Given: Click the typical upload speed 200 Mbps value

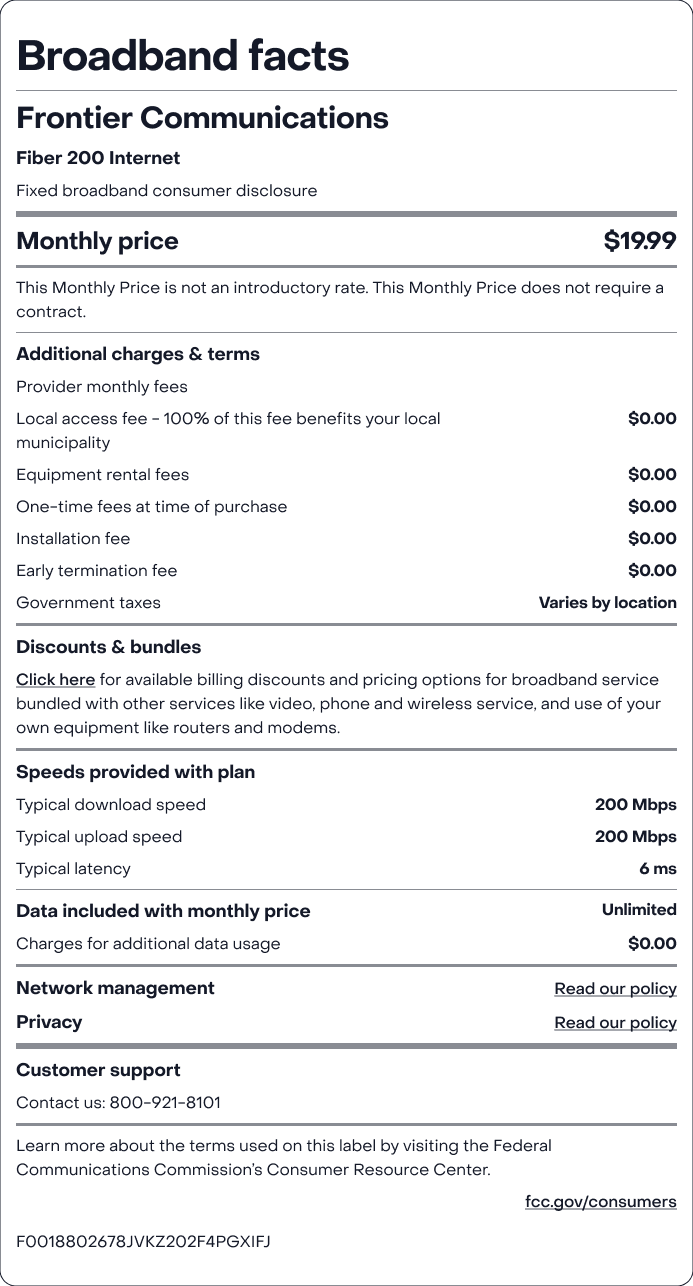Looking at the screenshot, I should pos(635,837).
